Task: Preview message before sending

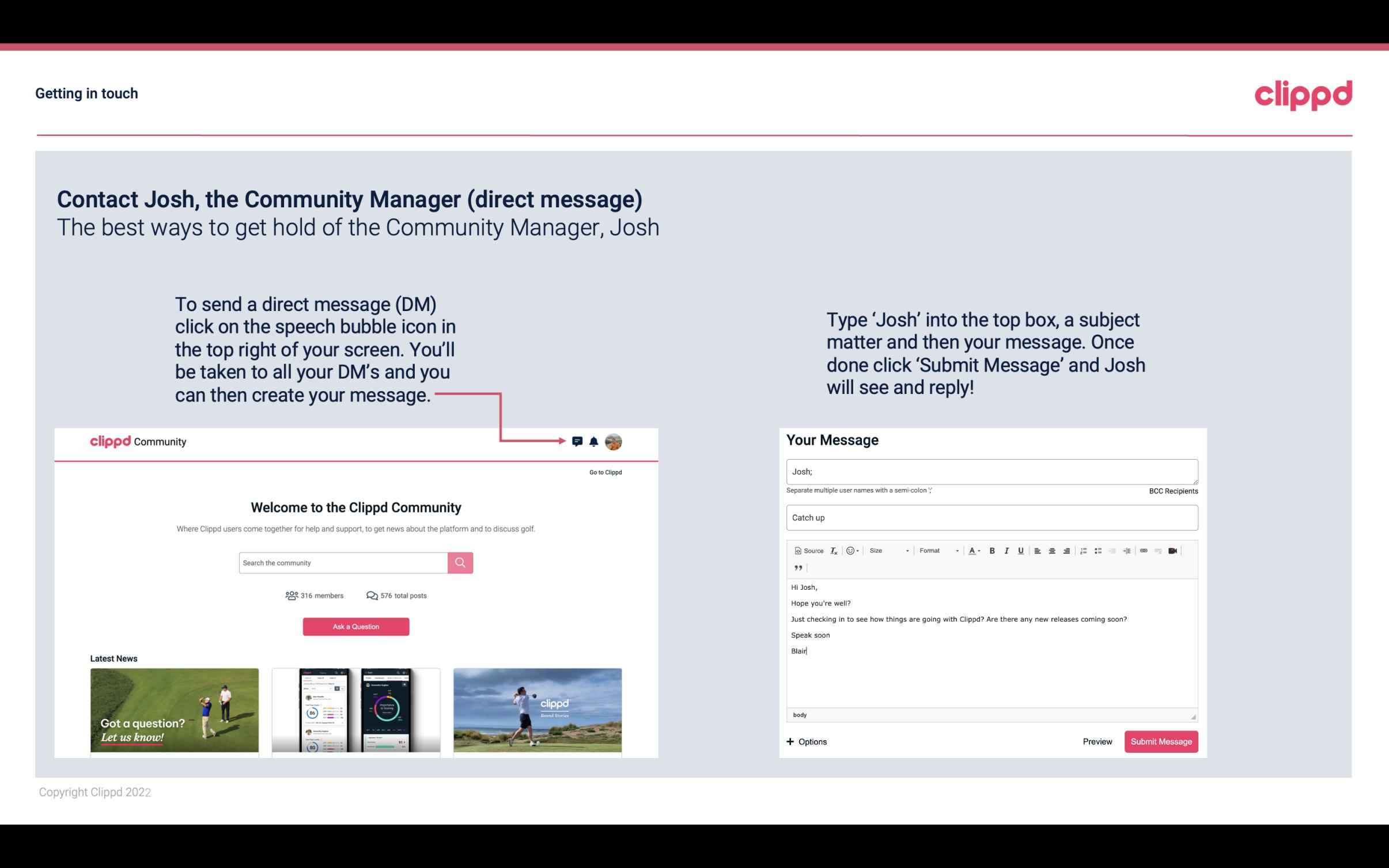Action: (x=1097, y=741)
